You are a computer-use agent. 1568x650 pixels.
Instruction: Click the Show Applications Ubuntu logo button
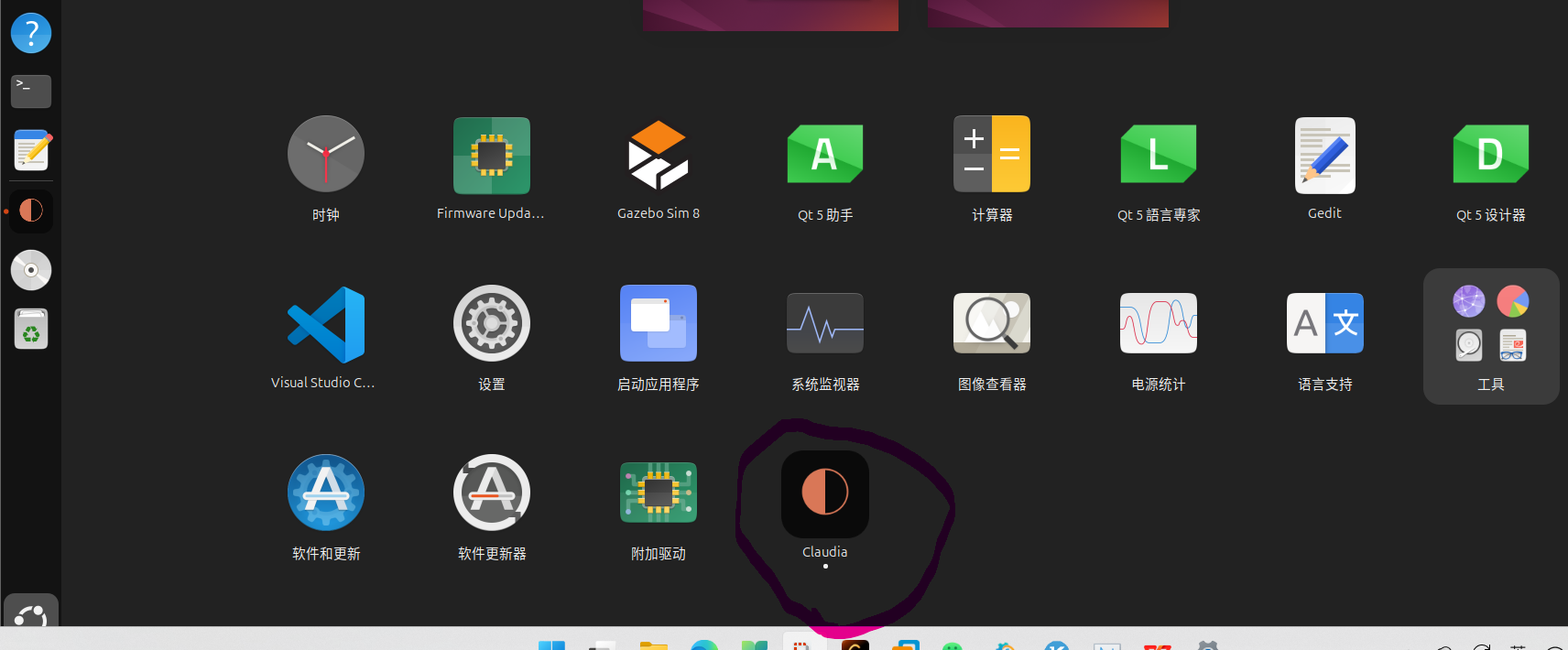[31, 612]
